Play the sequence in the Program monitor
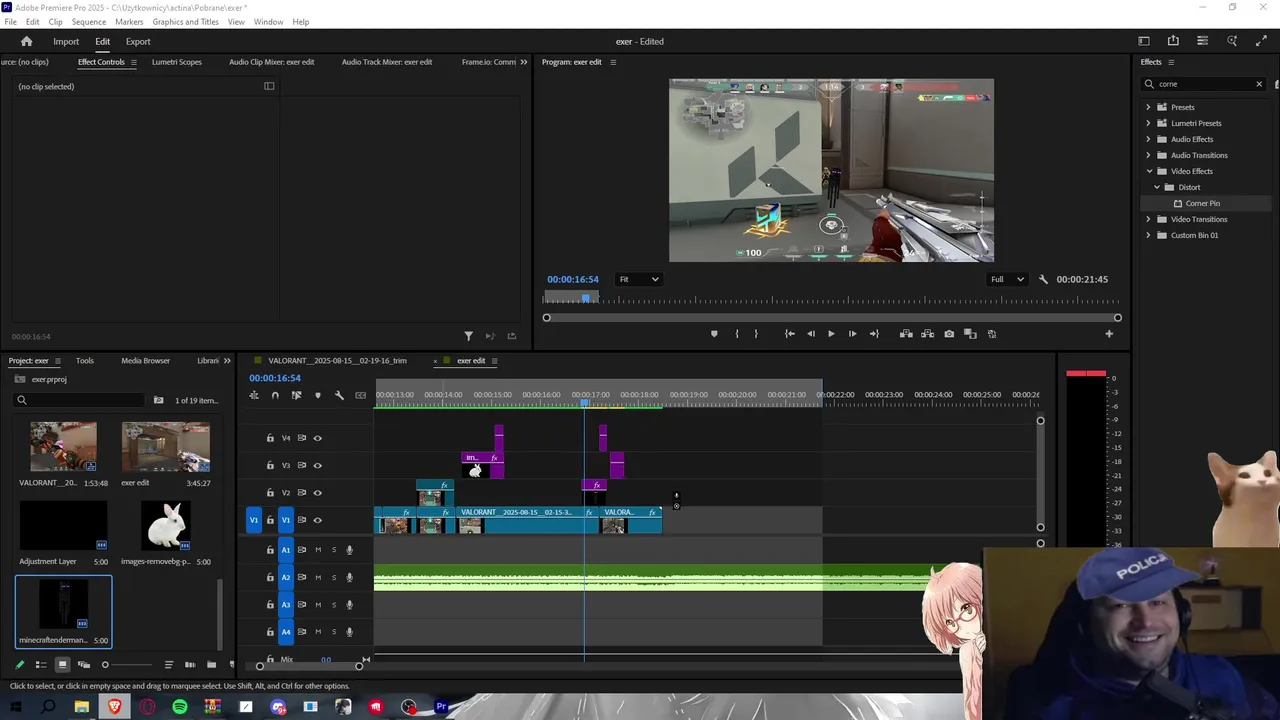 831,334
